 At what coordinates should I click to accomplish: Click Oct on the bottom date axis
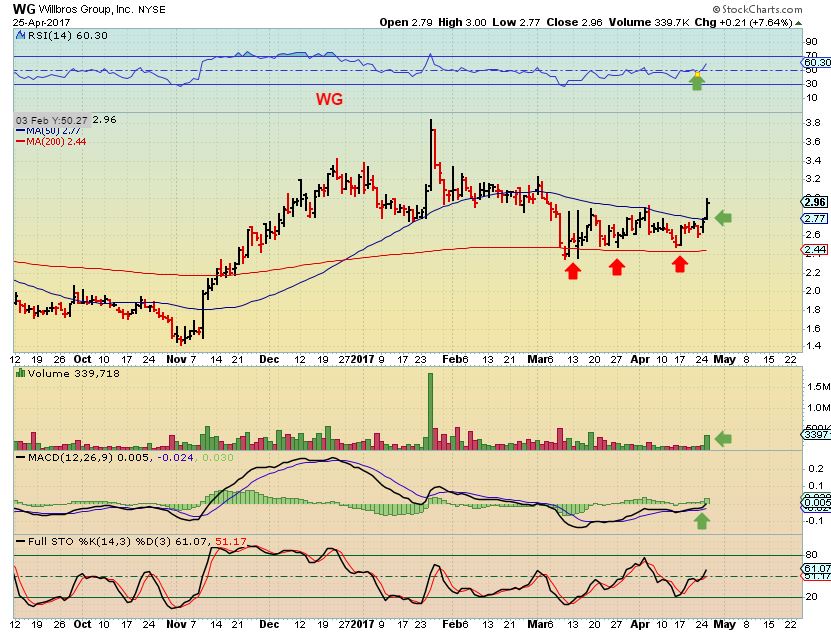click(82, 624)
